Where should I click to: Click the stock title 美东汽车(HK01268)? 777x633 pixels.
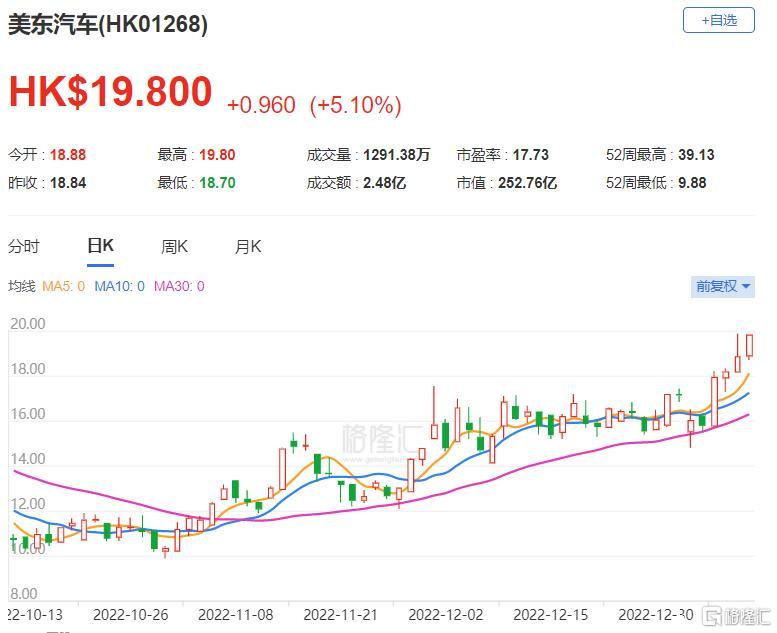[108, 23]
